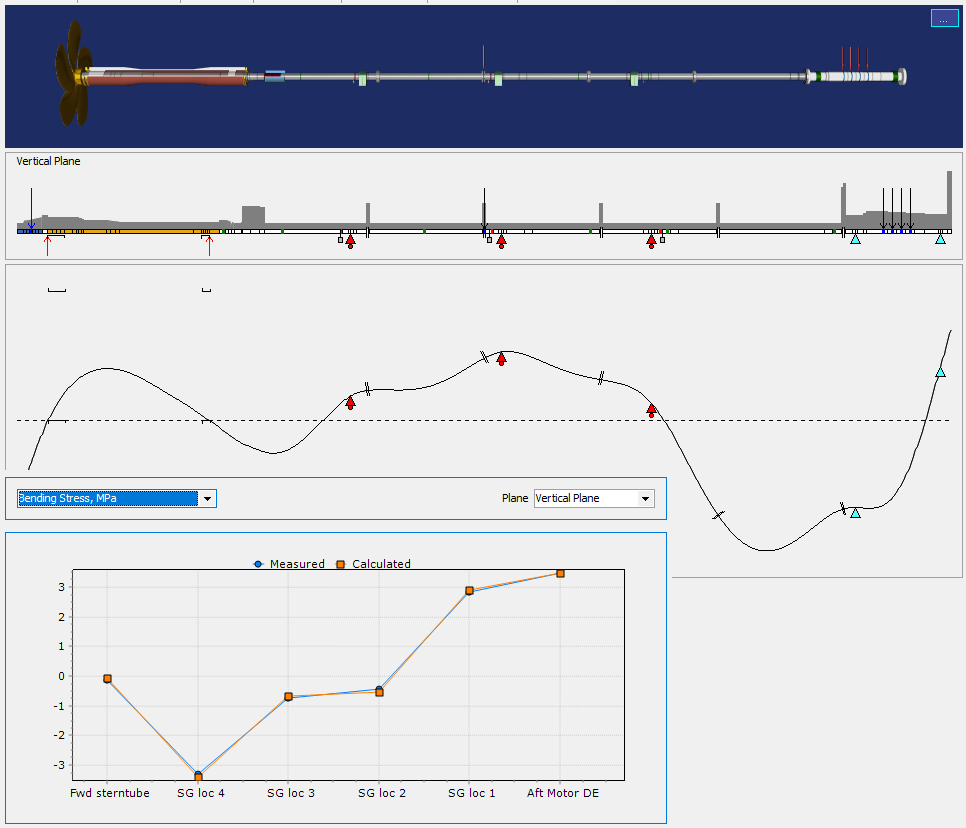Click the data point at Aft Motor DE
The image size is (966, 828).
coord(561,574)
